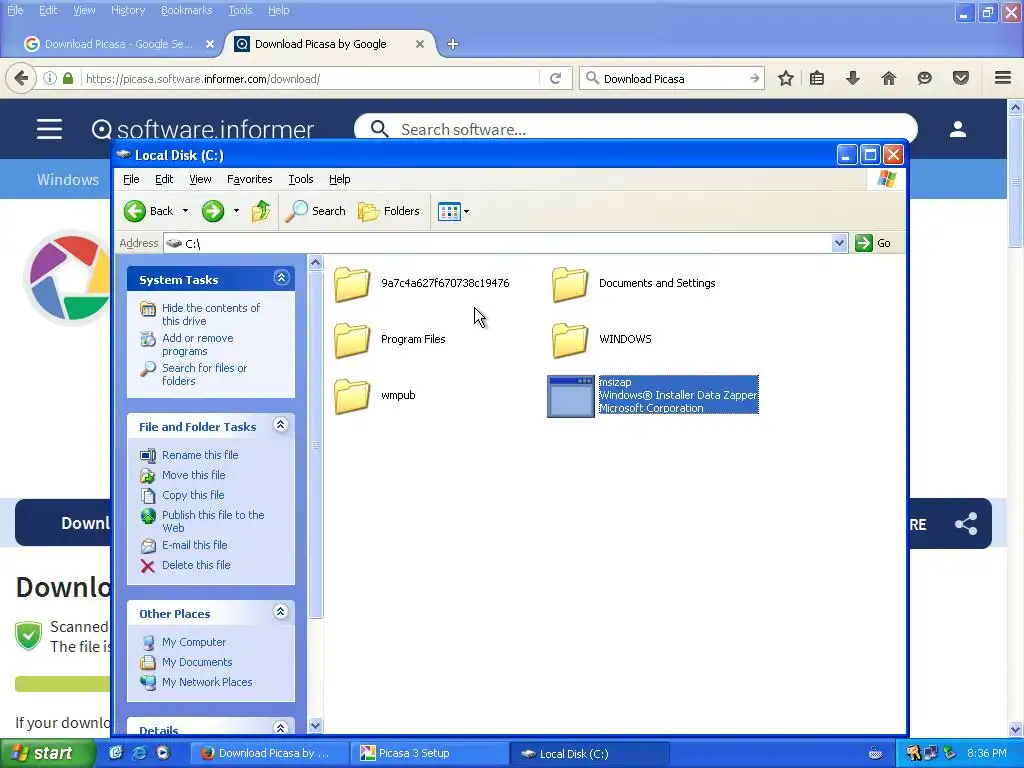Open the Views icon menu
The image size is (1024, 768).
coord(453,212)
